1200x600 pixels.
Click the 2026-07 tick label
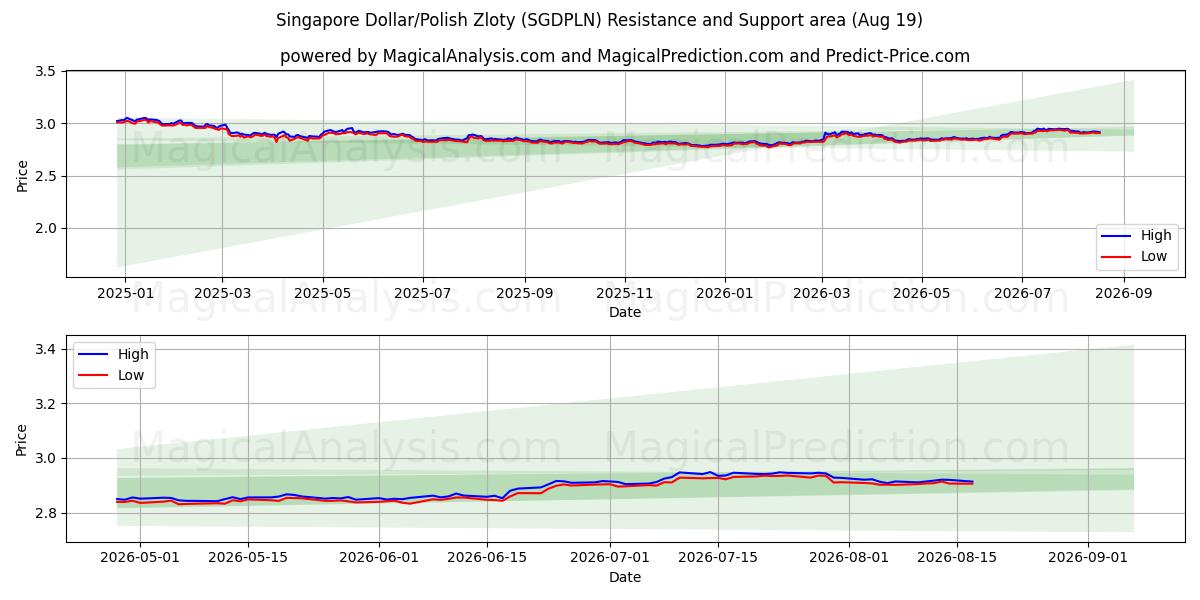click(x=1022, y=294)
